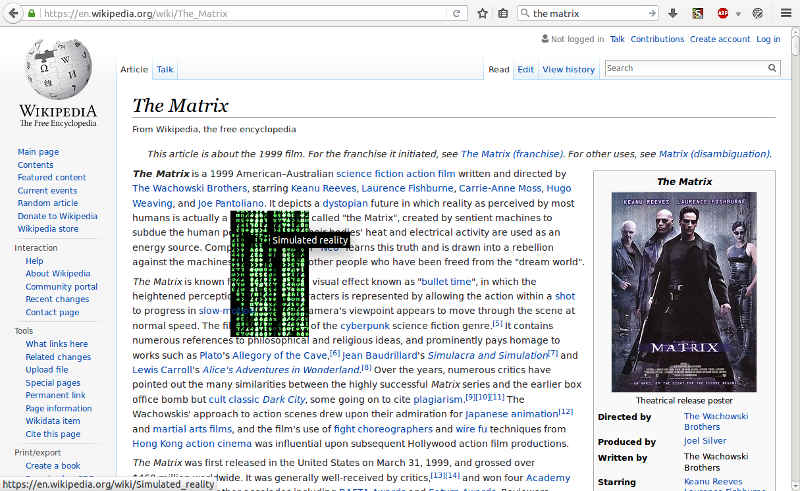Image resolution: width=800 pixels, height=491 pixels.
Task: Select the Read tab
Action: click(498, 69)
